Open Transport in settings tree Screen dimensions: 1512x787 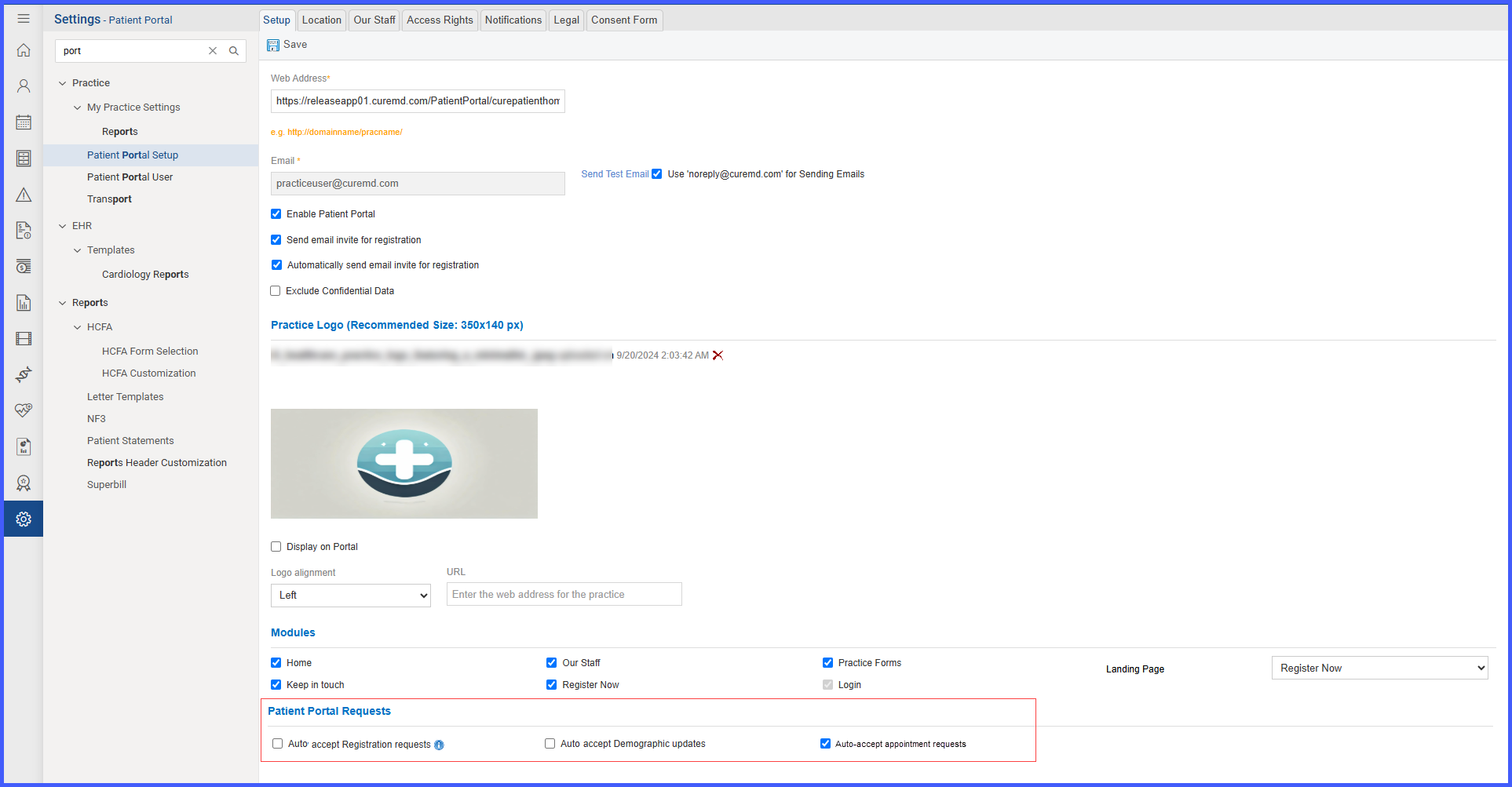click(x=109, y=199)
